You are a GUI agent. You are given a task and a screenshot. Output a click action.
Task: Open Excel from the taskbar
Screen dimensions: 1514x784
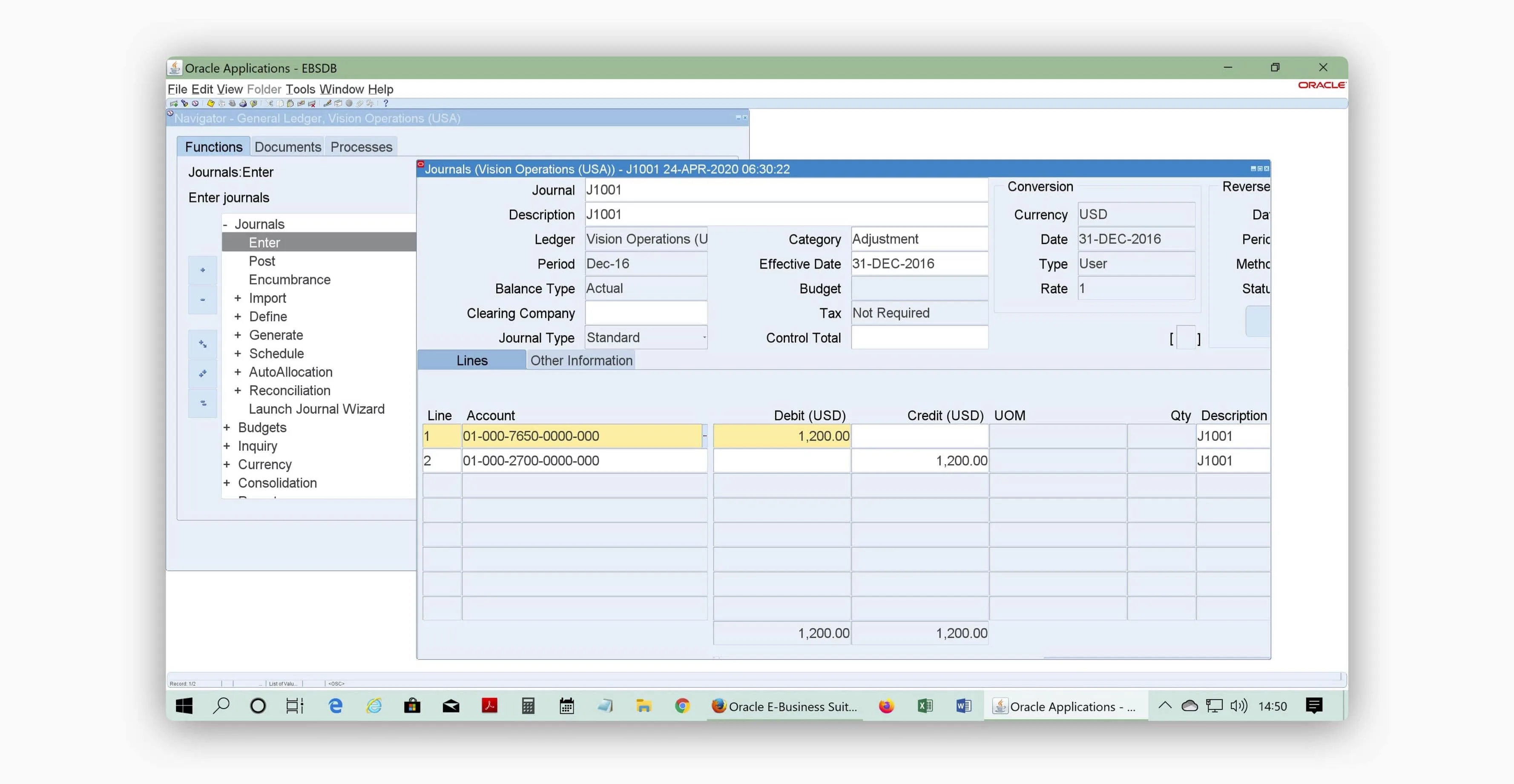(925, 706)
